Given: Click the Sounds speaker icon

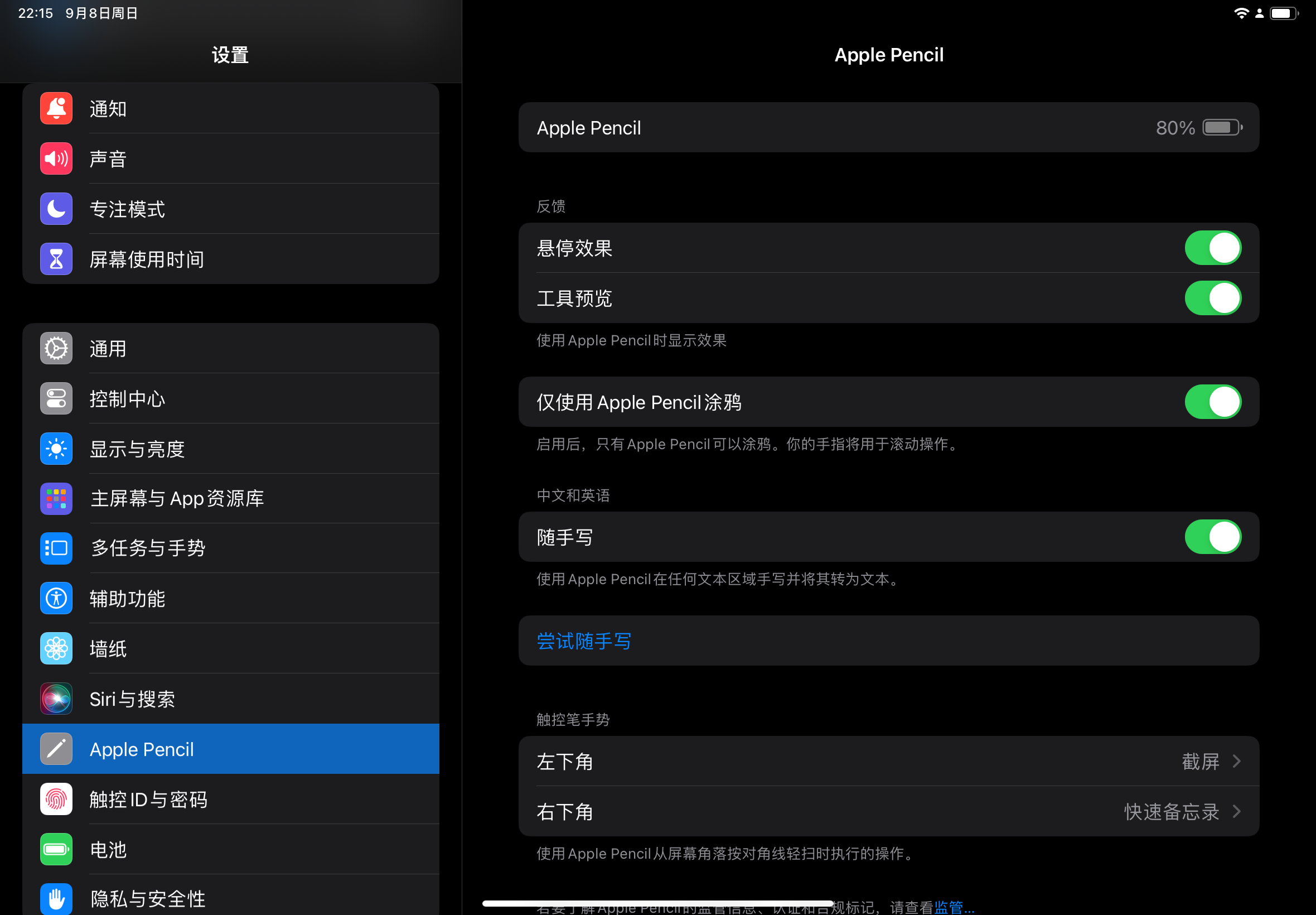Looking at the screenshot, I should coord(56,159).
